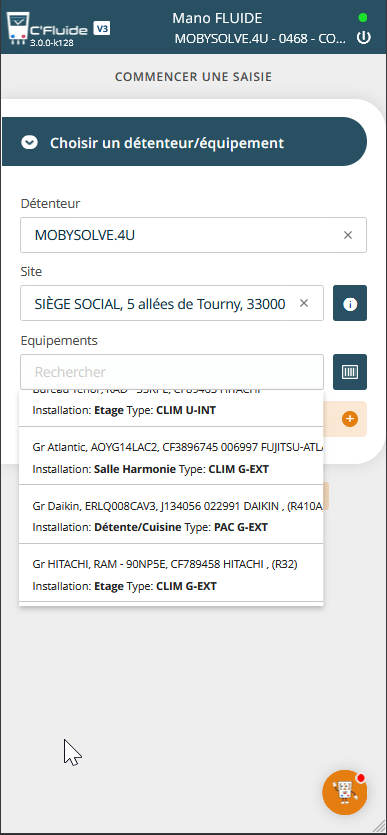Click the Mano FLUIDE user name

coord(217,18)
